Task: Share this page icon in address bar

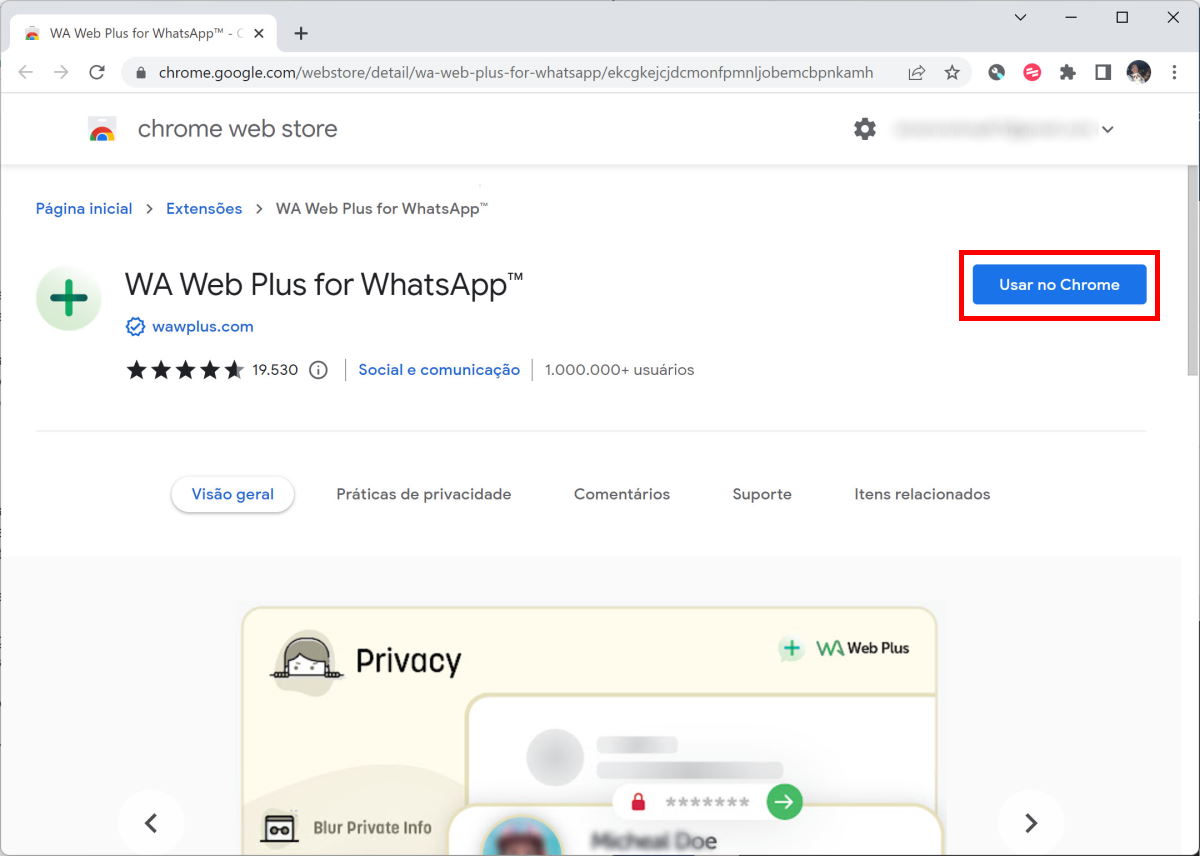Action: click(916, 73)
